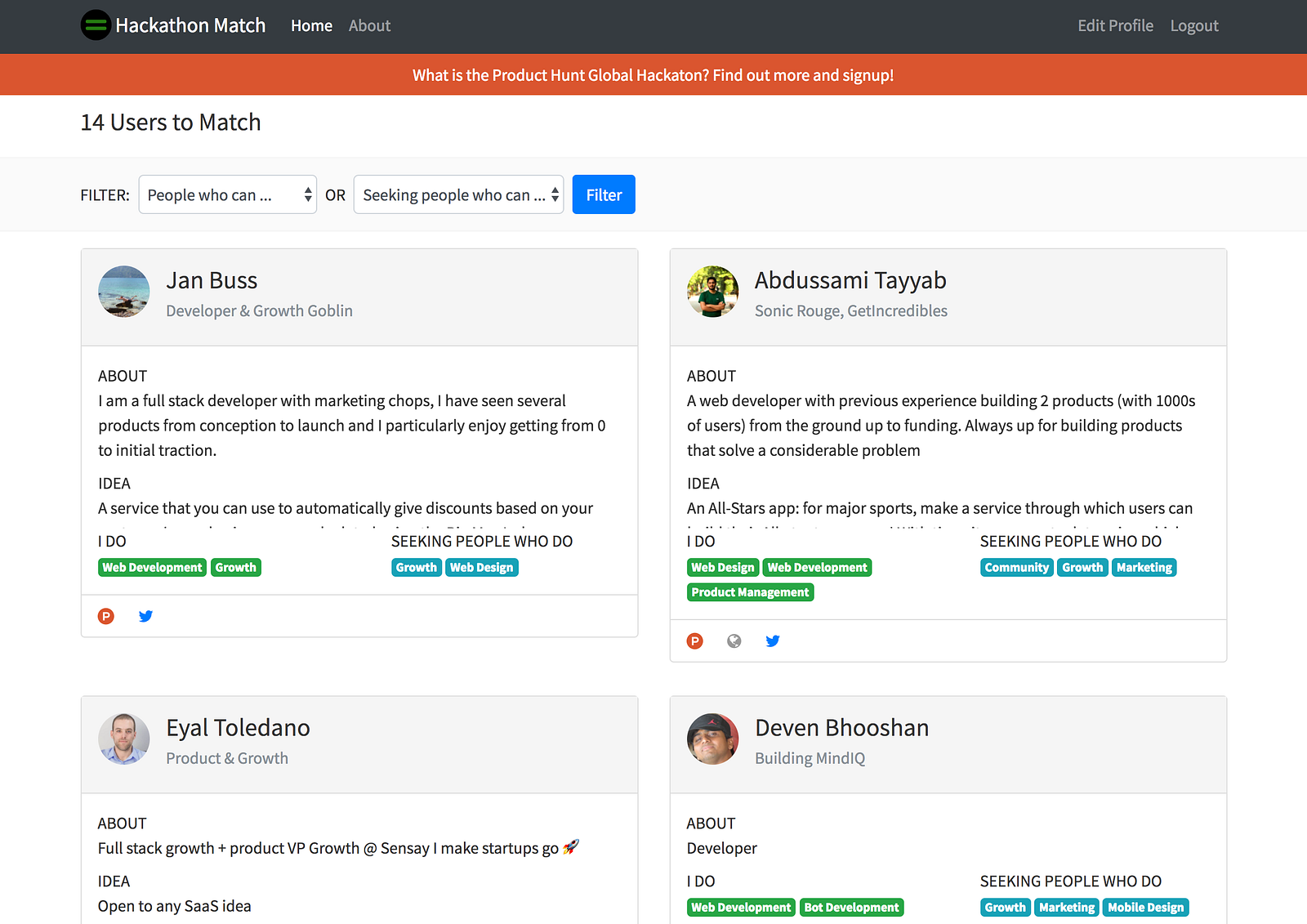Click Deven Bhooshan's 'Mobile Design' seeking tag

[x=1146, y=908]
